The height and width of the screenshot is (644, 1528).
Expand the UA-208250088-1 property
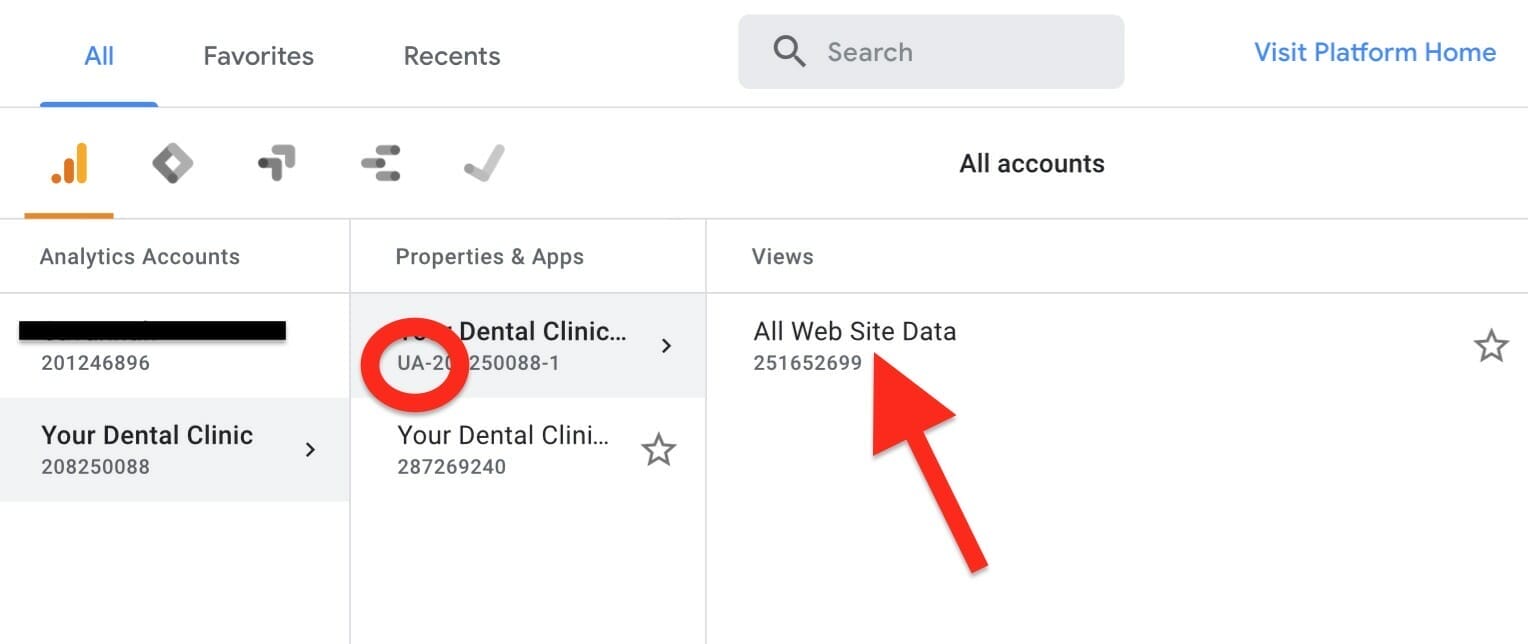pyautogui.click(x=666, y=345)
